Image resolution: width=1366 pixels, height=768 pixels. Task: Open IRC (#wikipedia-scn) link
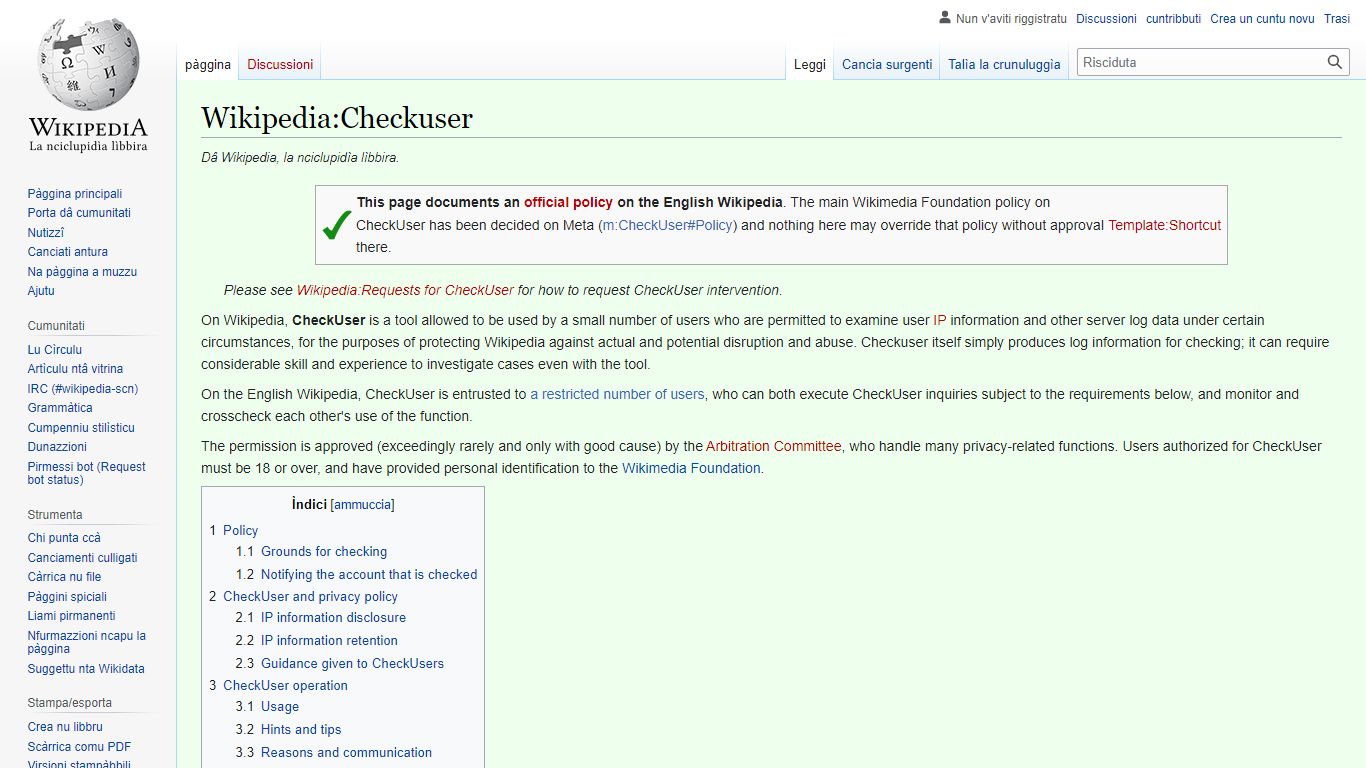(83, 389)
